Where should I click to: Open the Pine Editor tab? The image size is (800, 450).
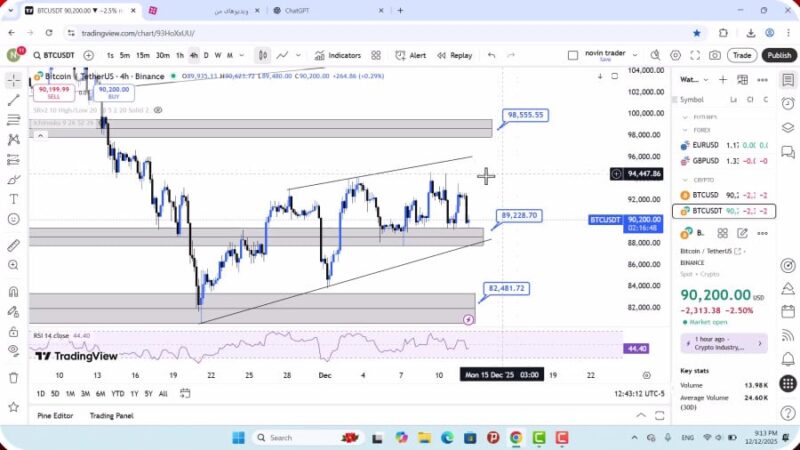pyautogui.click(x=55, y=415)
